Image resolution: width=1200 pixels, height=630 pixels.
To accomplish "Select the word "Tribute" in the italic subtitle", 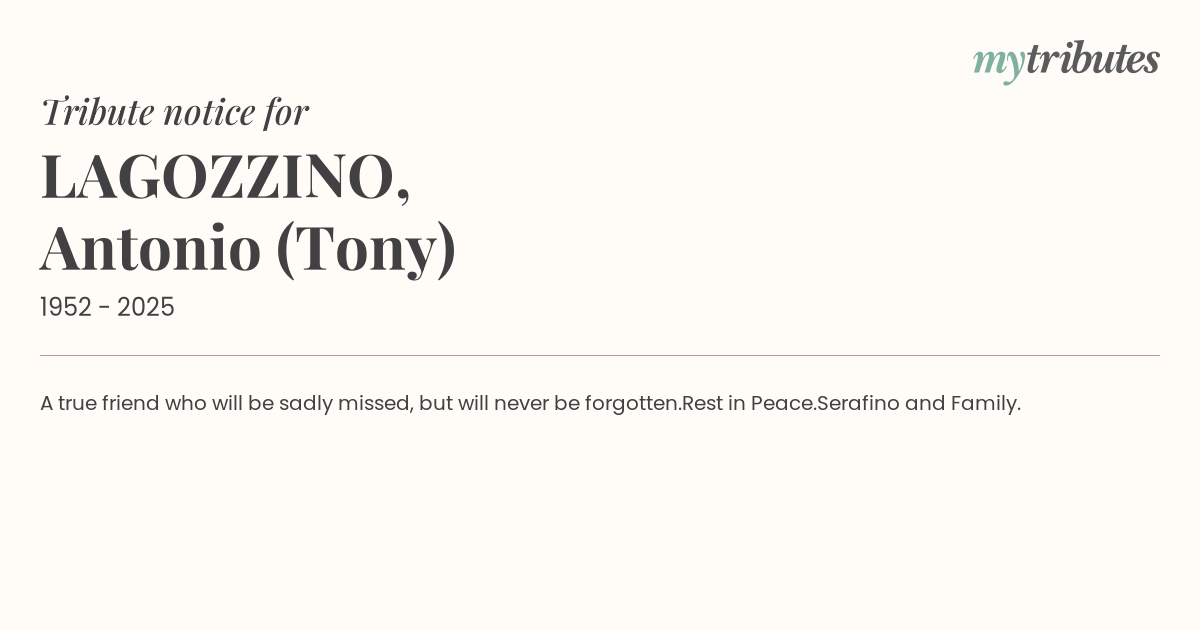I will 97,111.
